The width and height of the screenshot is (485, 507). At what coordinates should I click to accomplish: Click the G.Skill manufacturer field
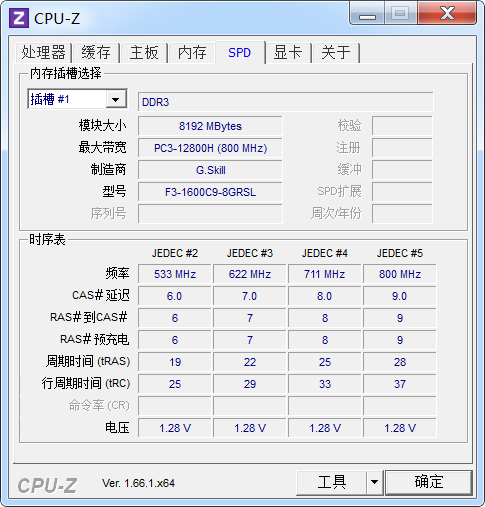click(210, 170)
